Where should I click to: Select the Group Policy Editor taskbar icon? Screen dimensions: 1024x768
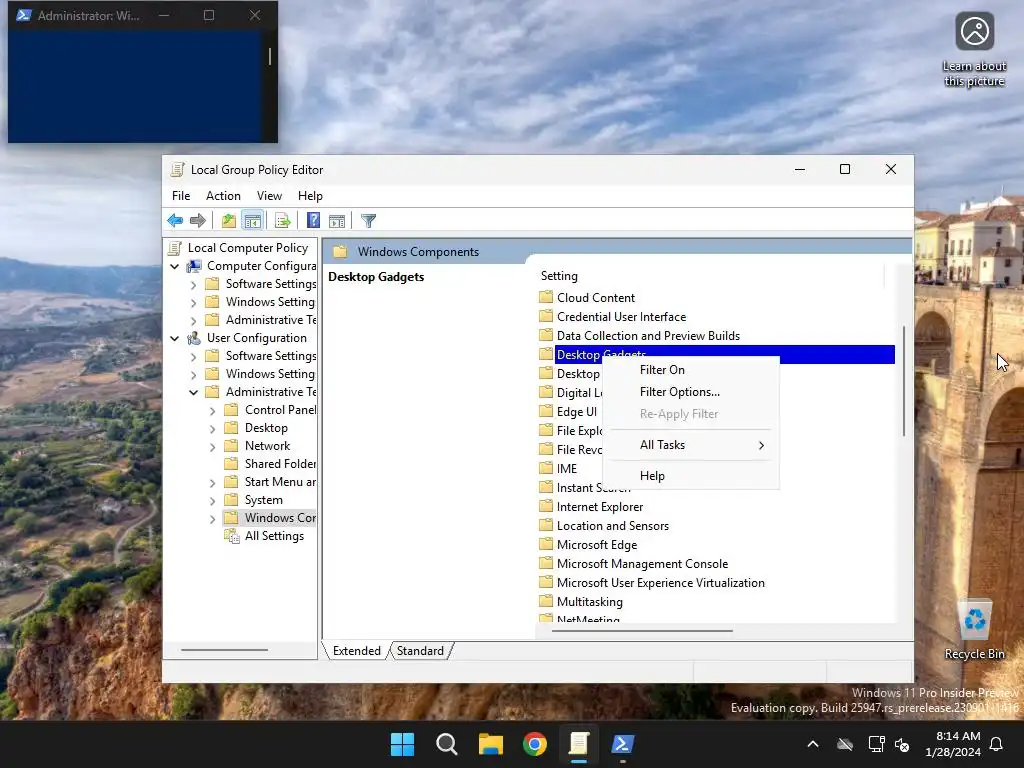click(579, 744)
